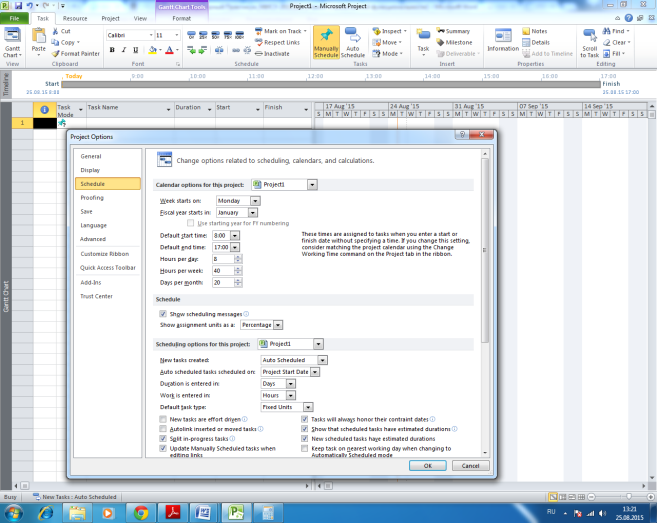This screenshot has height=523, width=657.
Task: Click the Inspect task icon
Action: tap(376, 31)
